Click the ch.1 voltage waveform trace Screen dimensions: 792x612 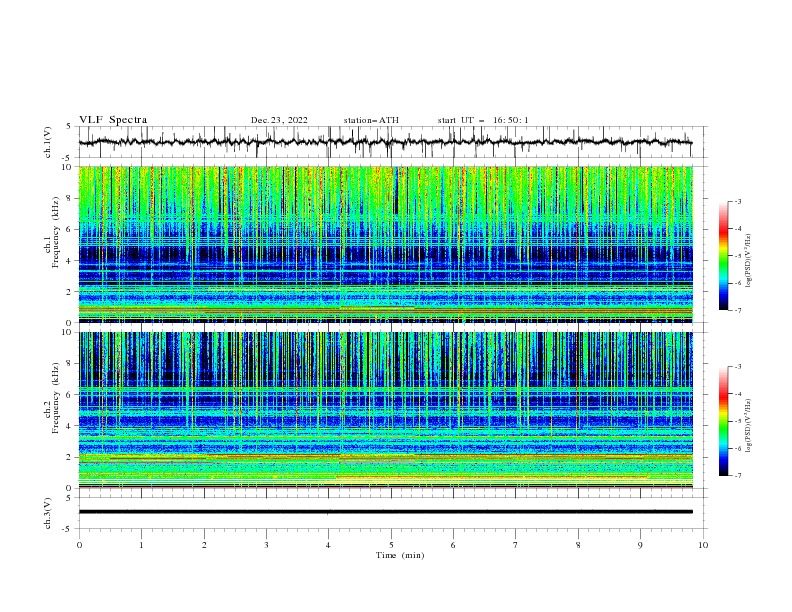point(385,142)
